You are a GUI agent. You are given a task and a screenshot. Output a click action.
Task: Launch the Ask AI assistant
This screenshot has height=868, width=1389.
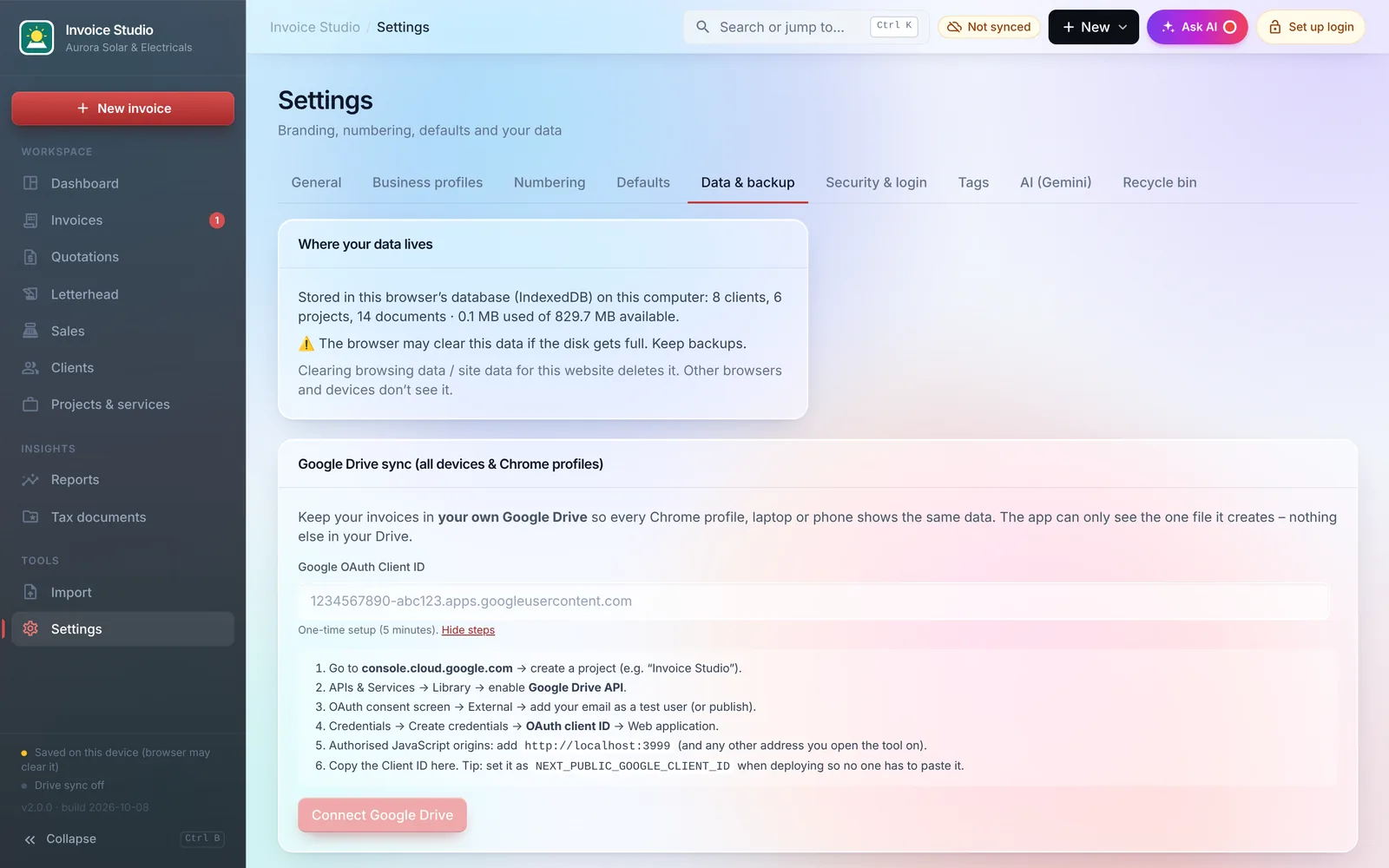[1197, 27]
